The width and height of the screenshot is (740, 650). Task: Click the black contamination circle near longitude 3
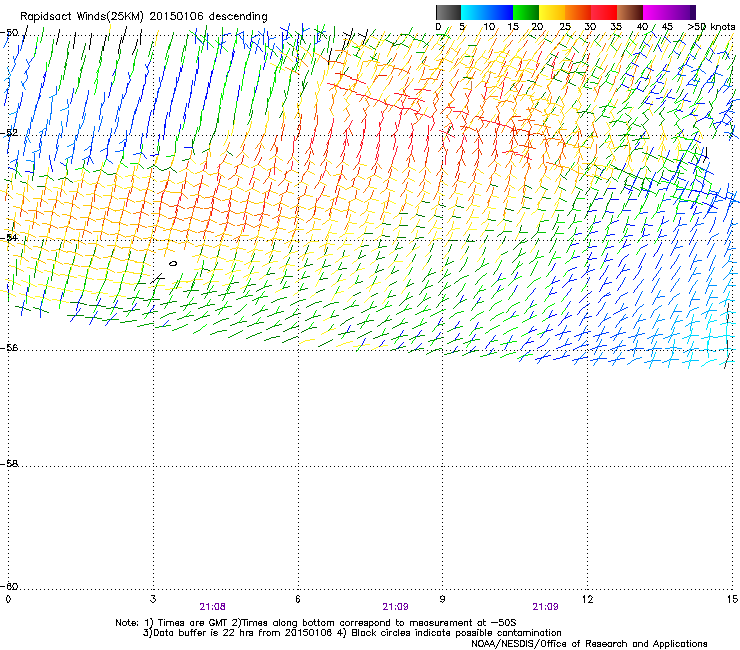pyautogui.click(x=173, y=263)
